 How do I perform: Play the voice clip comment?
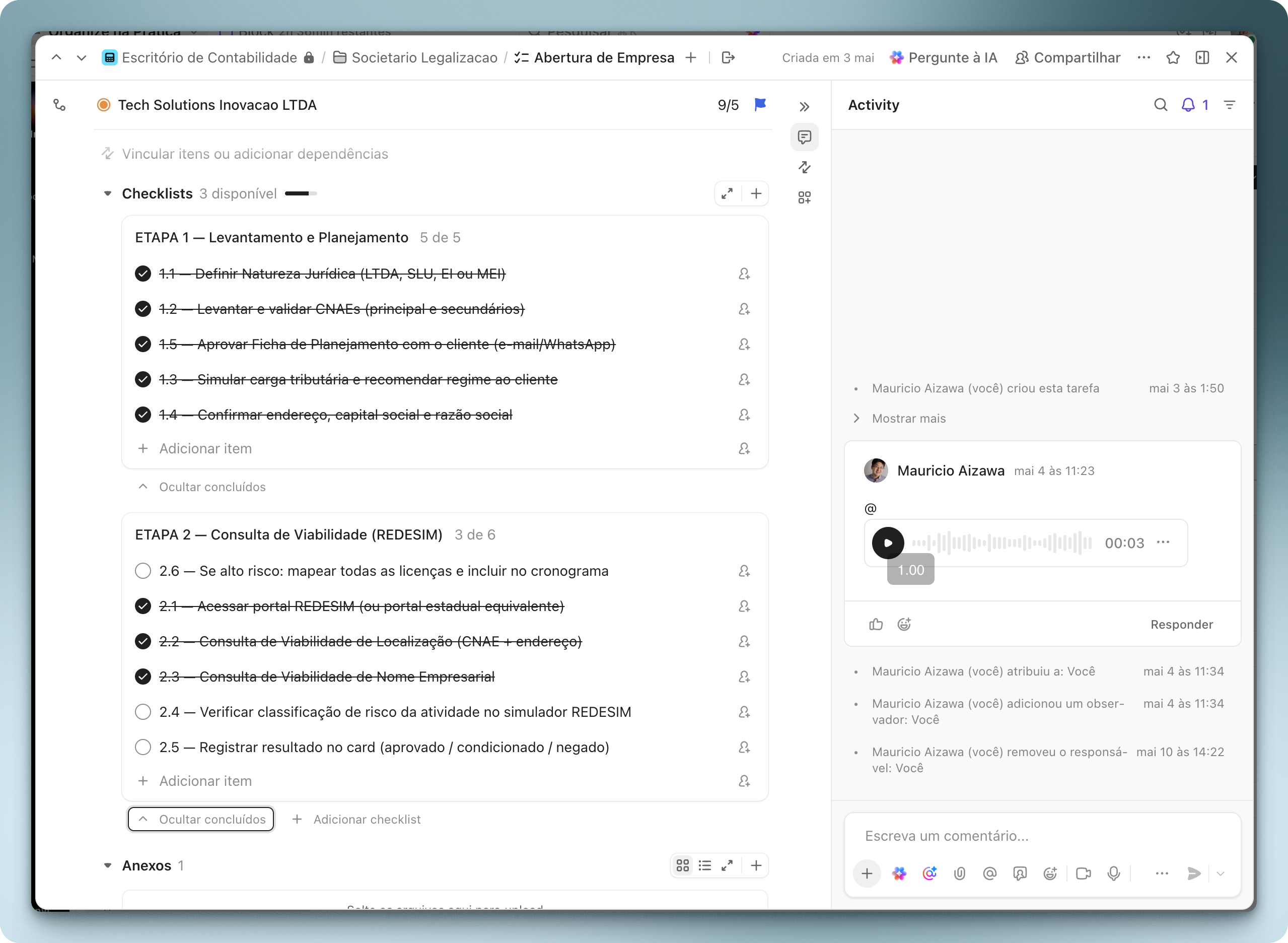[x=888, y=543]
